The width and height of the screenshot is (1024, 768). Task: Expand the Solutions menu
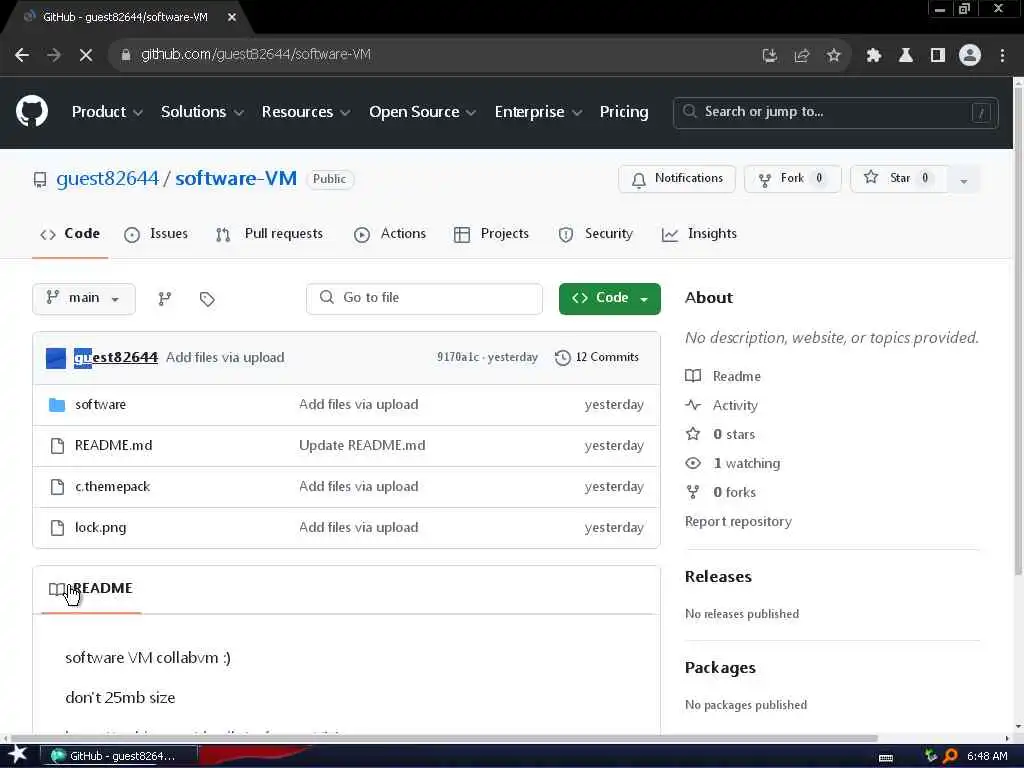coord(202,112)
